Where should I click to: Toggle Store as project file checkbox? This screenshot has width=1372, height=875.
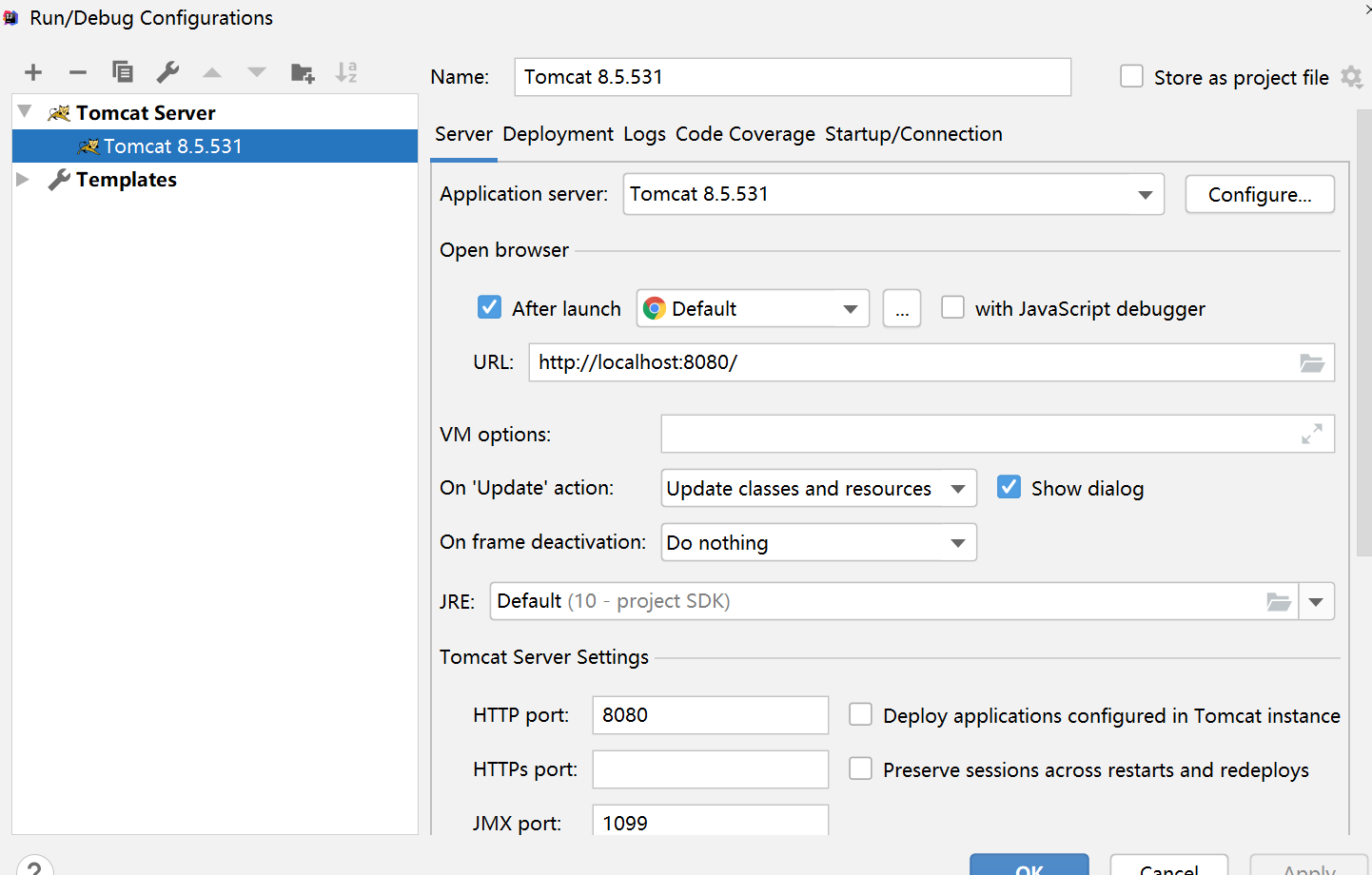(1131, 76)
